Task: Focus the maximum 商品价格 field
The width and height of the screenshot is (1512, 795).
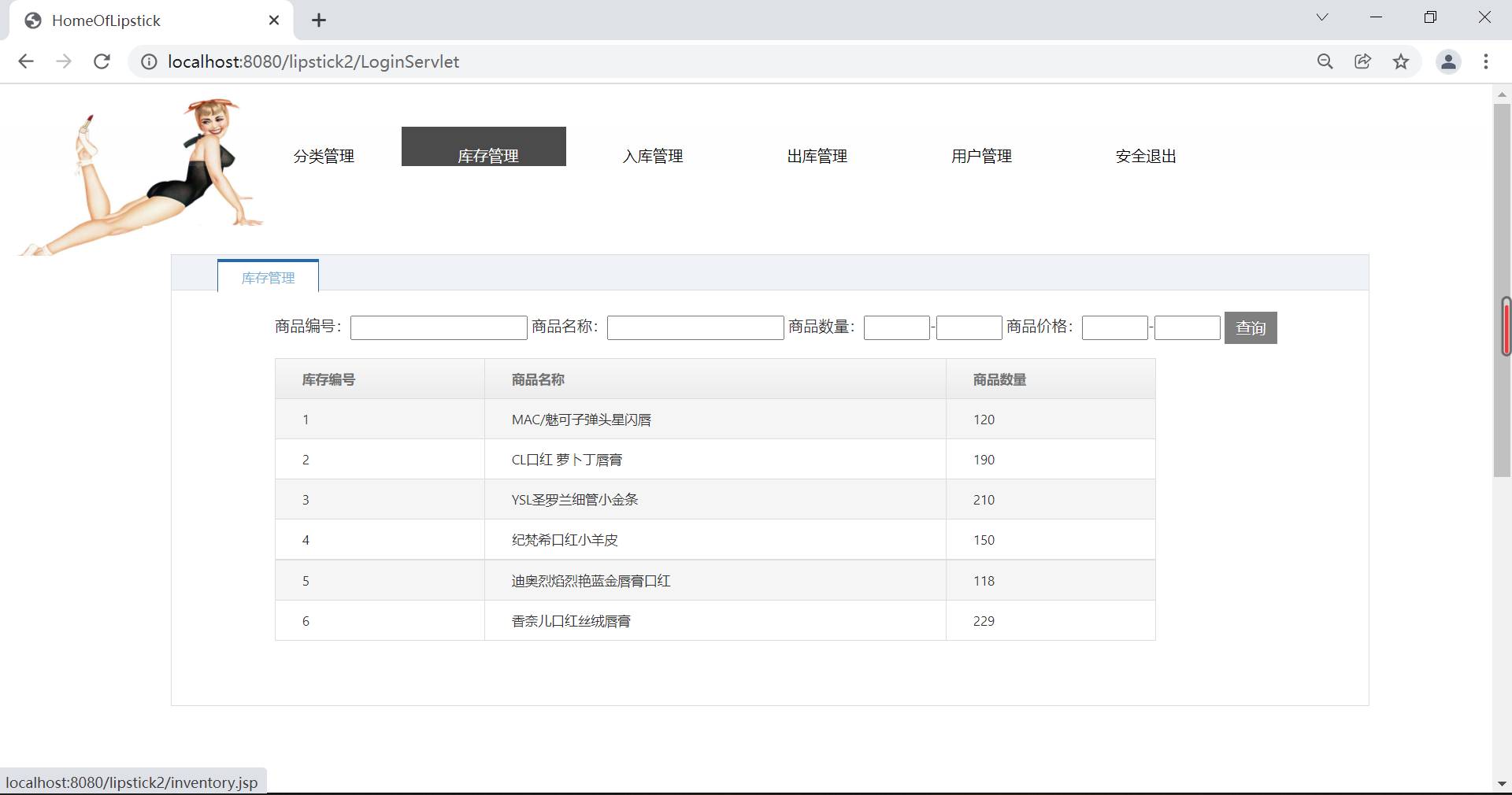Action: [x=1188, y=327]
